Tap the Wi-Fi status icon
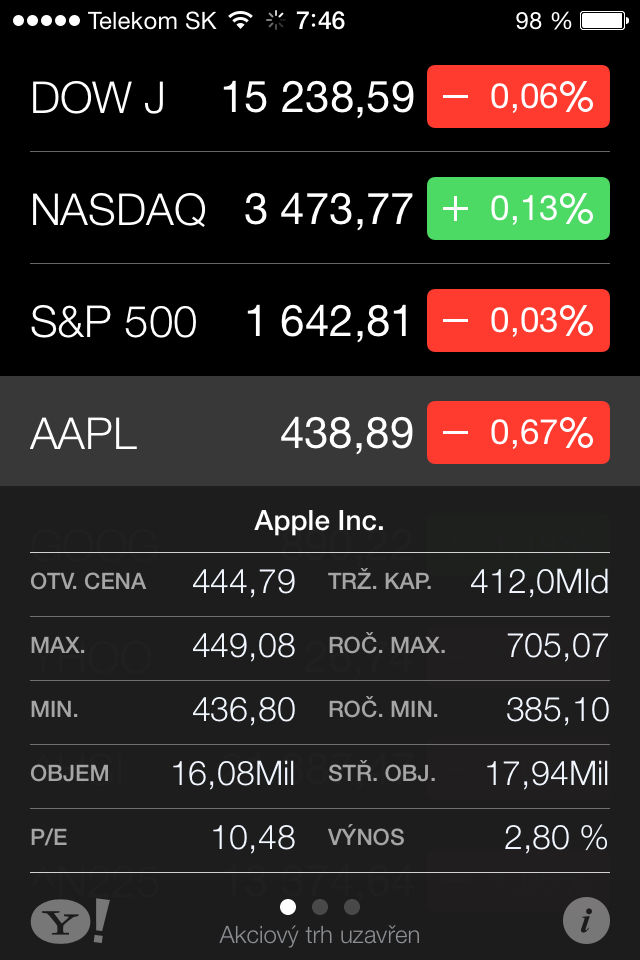 pos(240,21)
